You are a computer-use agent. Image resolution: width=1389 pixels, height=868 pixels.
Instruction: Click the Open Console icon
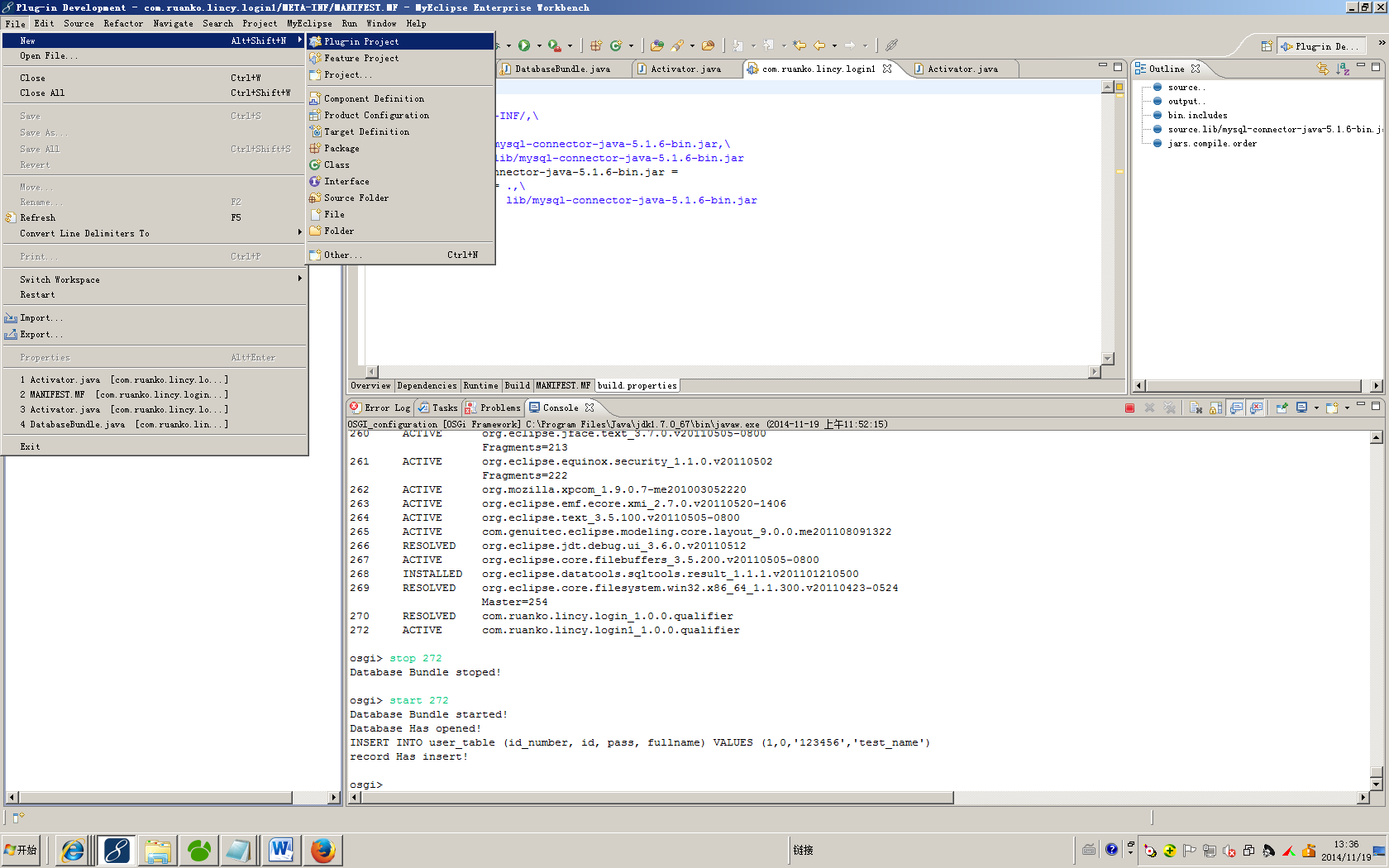(x=1332, y=408)
